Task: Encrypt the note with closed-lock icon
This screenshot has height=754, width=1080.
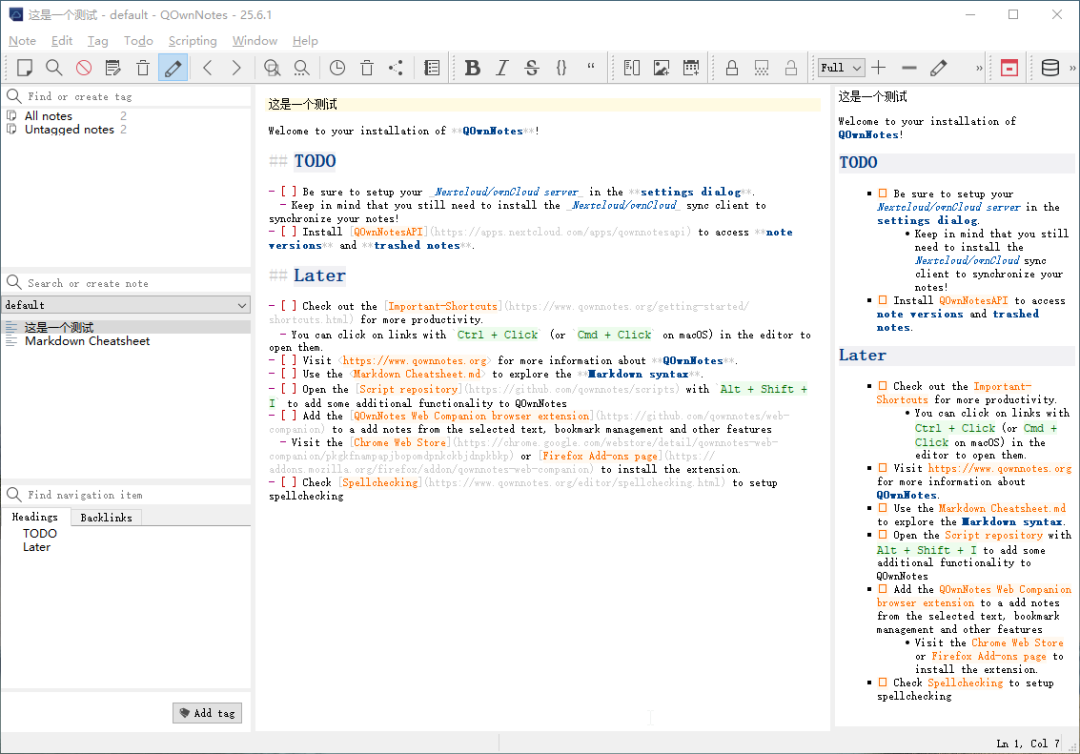Action: [731, 67]
